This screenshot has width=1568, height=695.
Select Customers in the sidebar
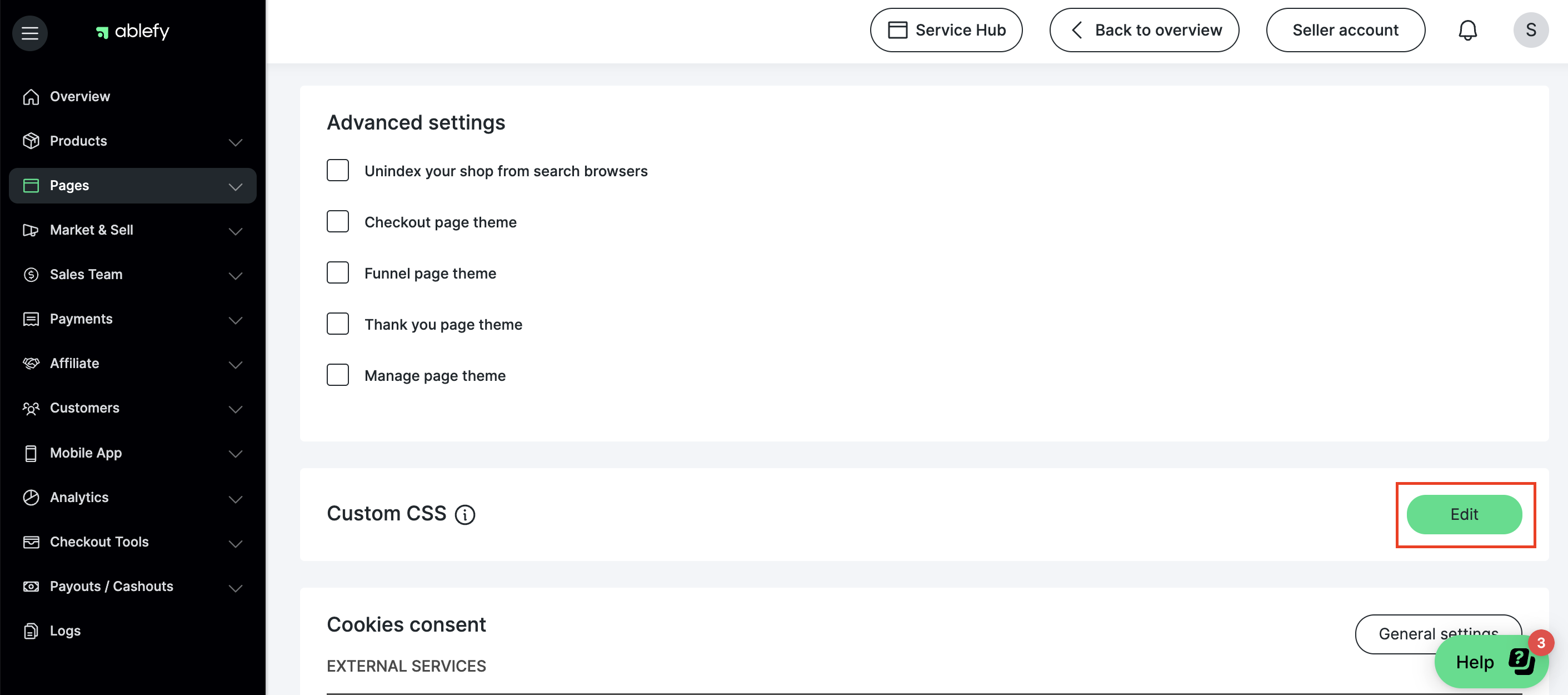133,408
